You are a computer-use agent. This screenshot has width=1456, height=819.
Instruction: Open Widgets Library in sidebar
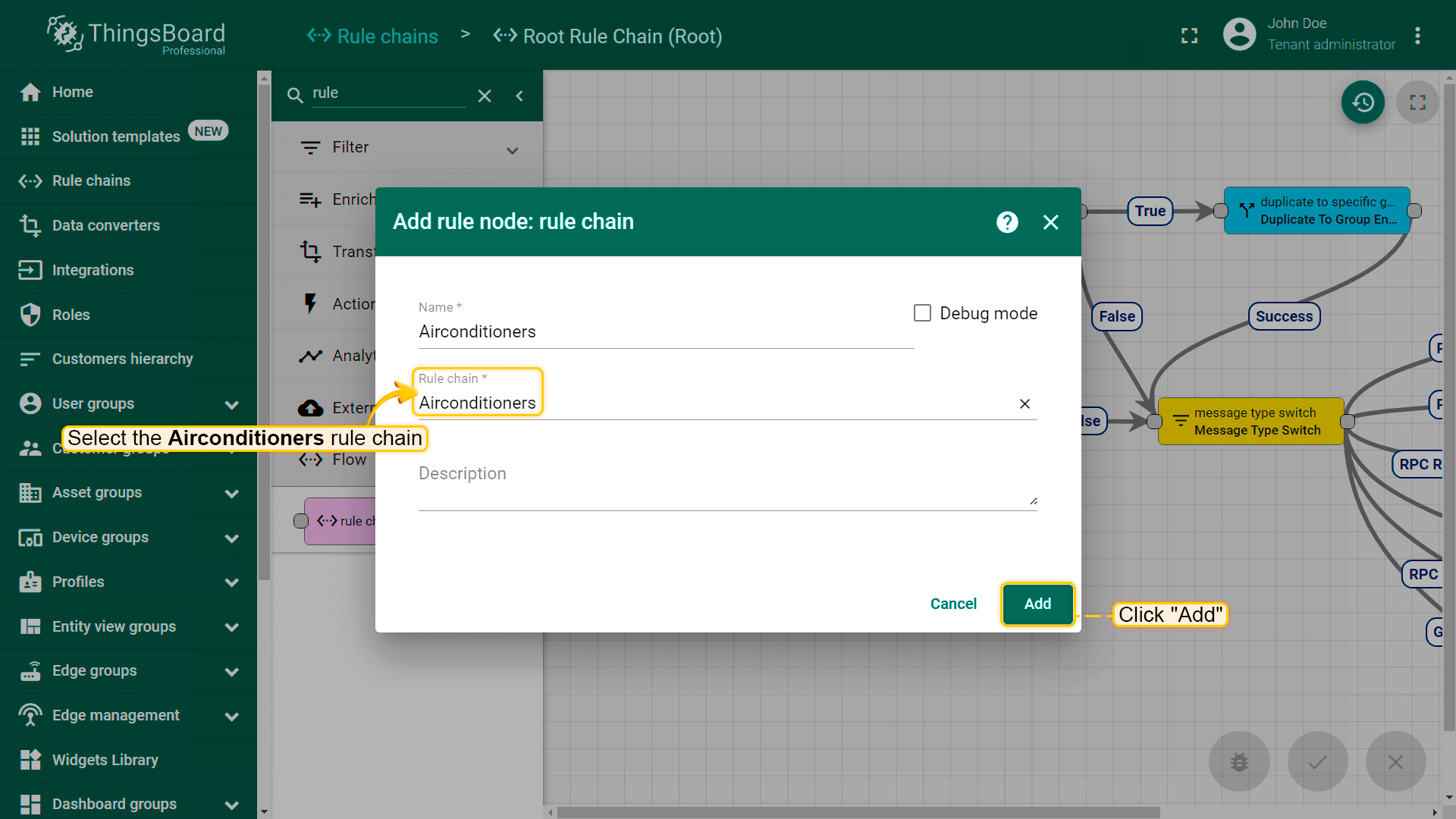click(x=128, y=760)
